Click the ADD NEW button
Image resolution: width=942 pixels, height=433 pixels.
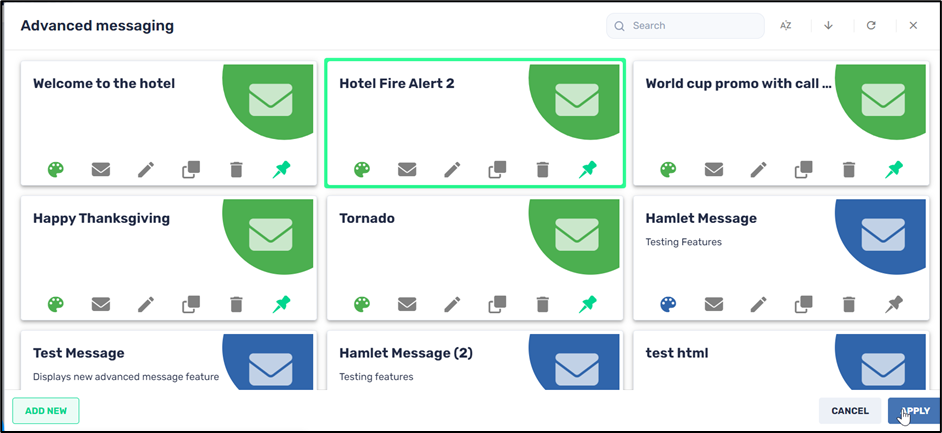(46, 411)
